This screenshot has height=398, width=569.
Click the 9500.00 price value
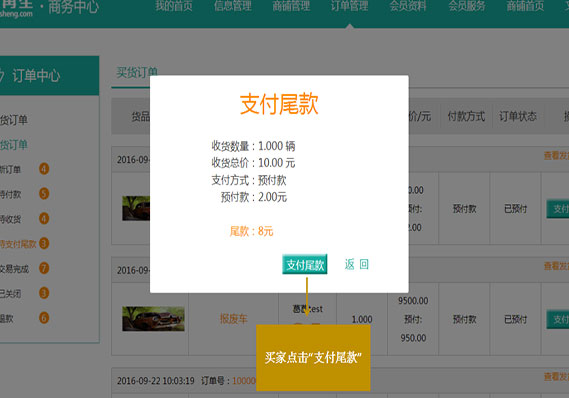click(413, 301)
